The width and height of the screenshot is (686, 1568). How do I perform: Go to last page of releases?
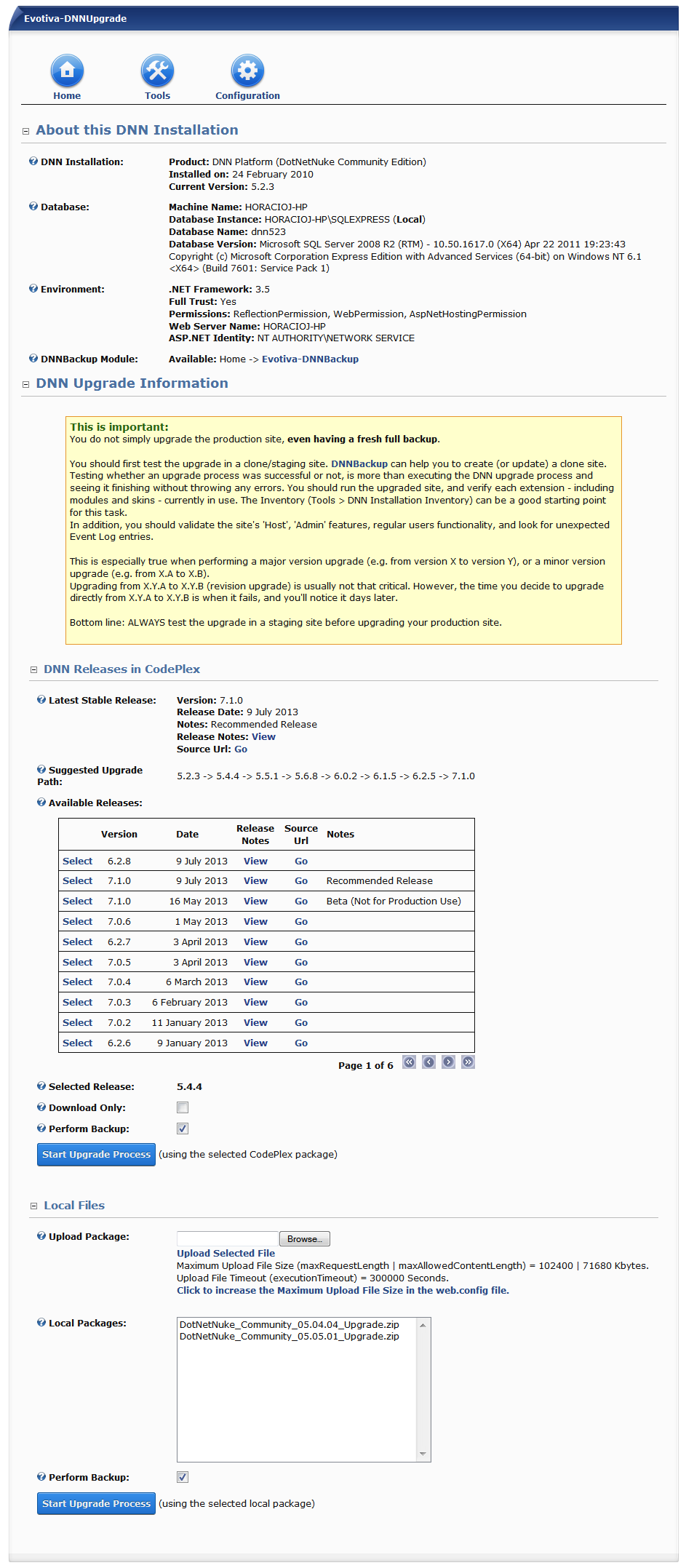tap(468, 1062)
